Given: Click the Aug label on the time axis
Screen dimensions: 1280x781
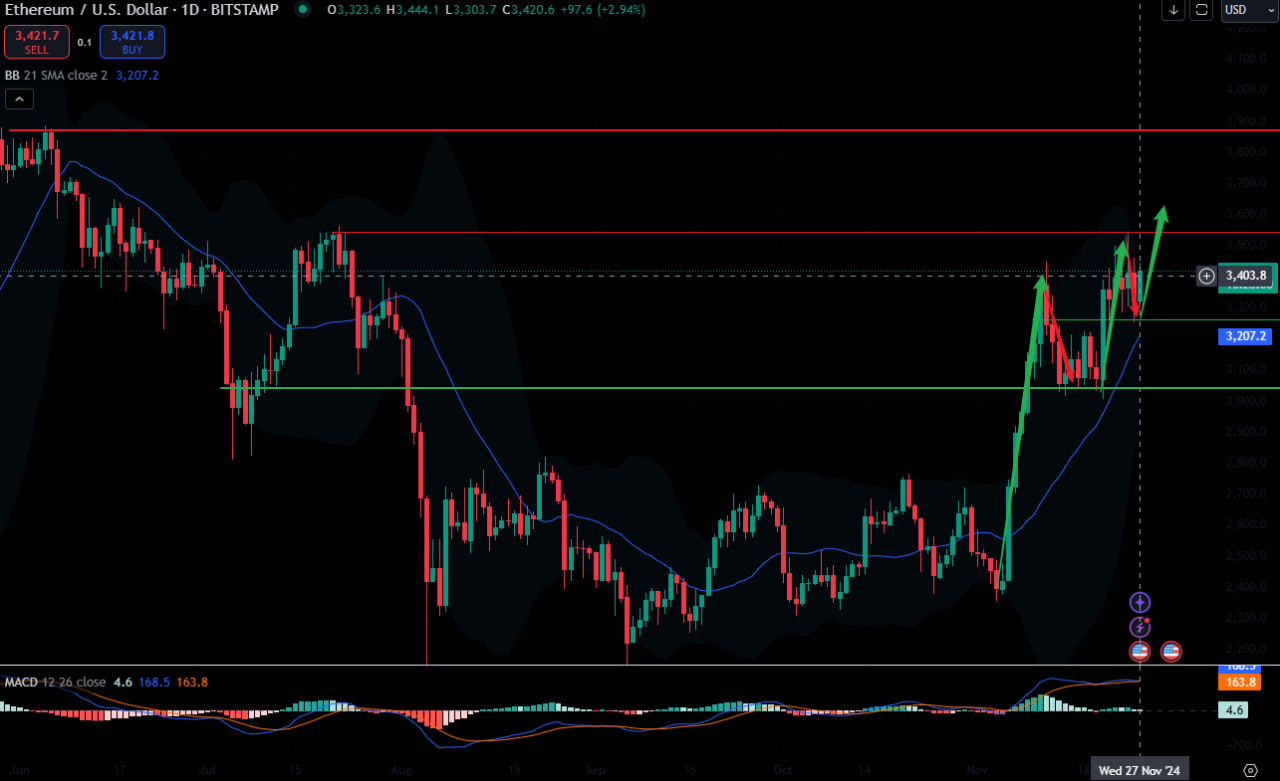Looking at the screenshot, I should (x=401, y=771).
